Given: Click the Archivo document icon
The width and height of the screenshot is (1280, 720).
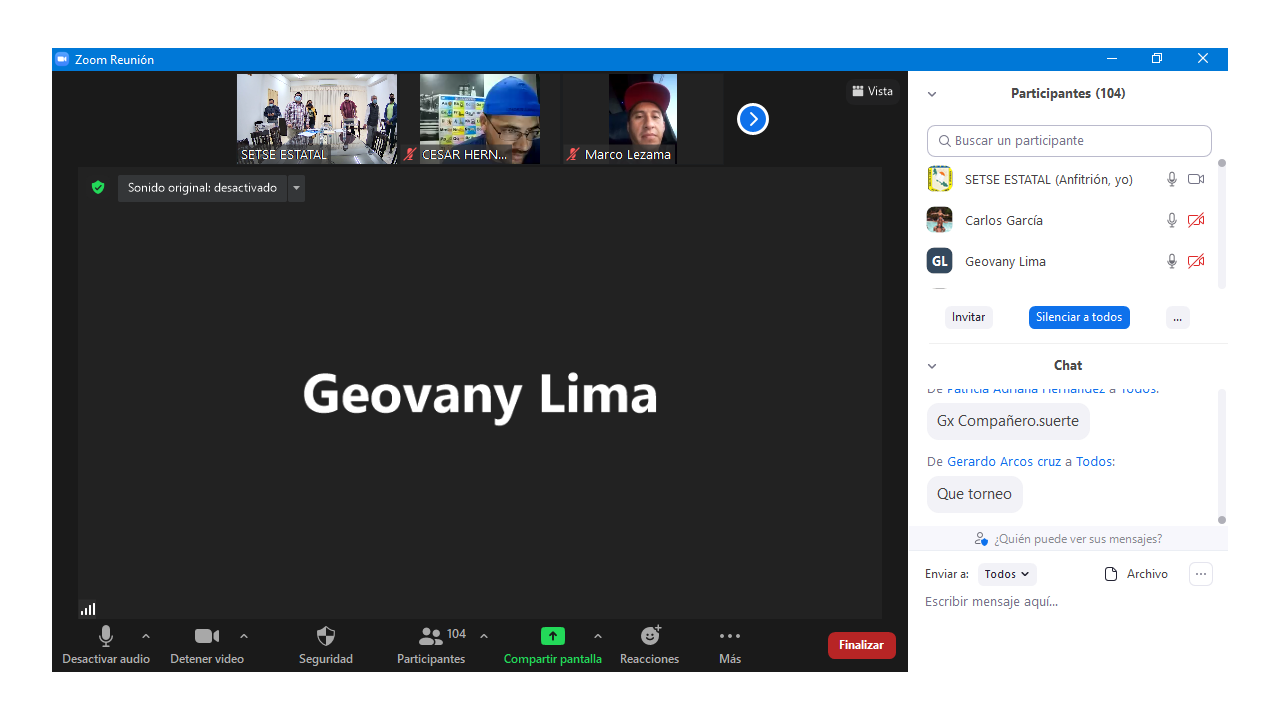Looking at the screenshot, I should tap(1110, 574).
